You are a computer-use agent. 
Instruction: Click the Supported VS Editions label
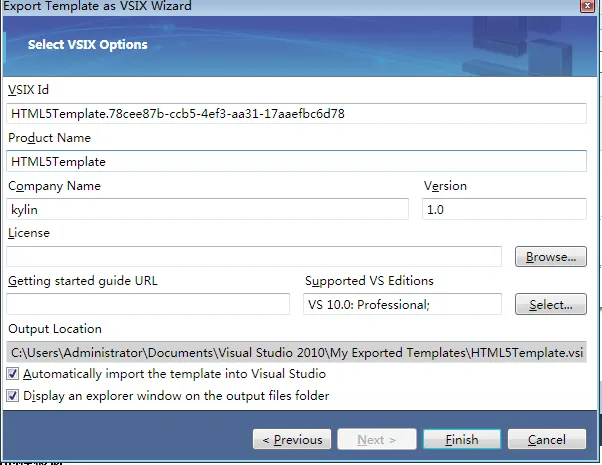coord(369,281)
